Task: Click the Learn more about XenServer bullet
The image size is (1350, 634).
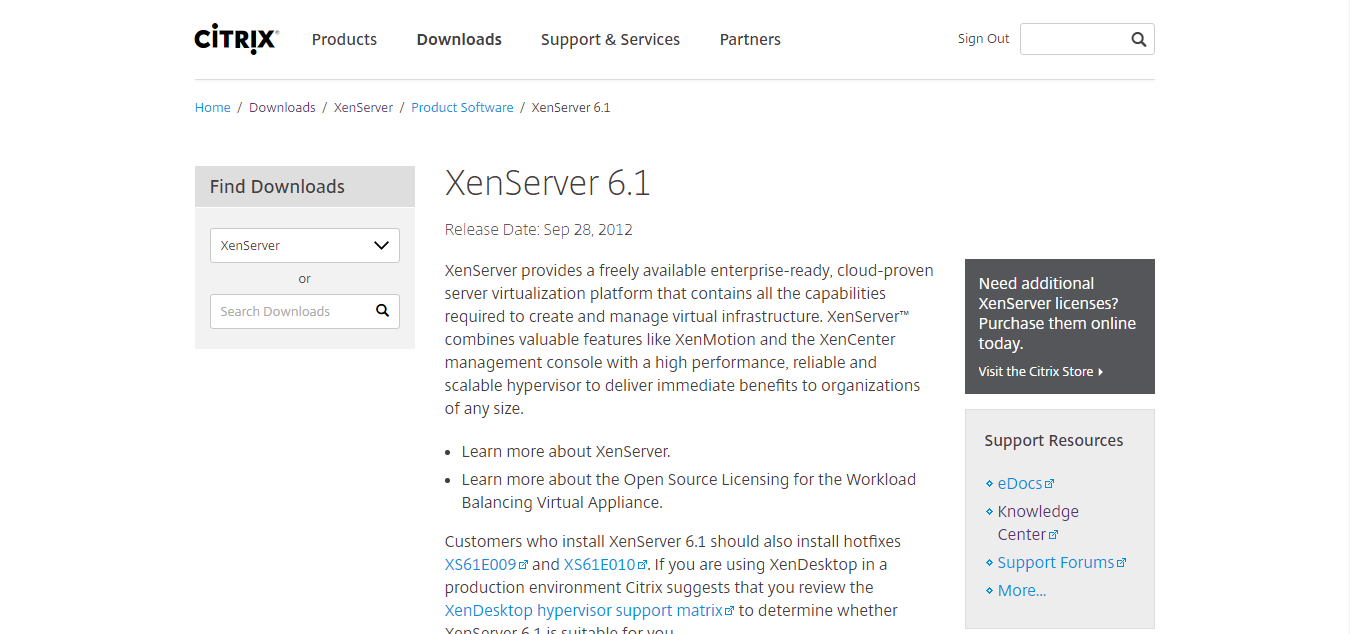Action: [x=566, y=451]
